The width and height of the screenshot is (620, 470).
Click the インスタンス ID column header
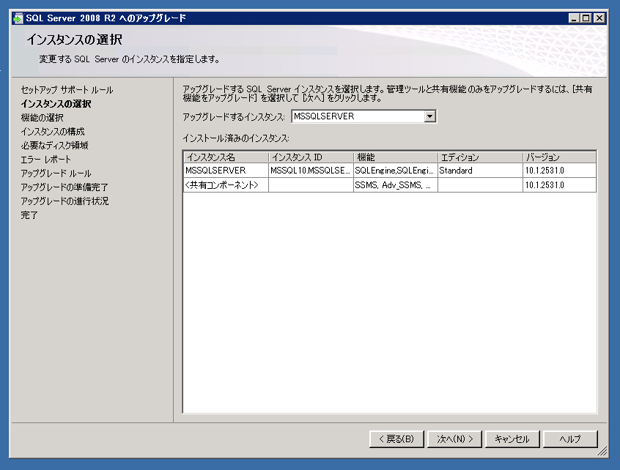point(311,157)
